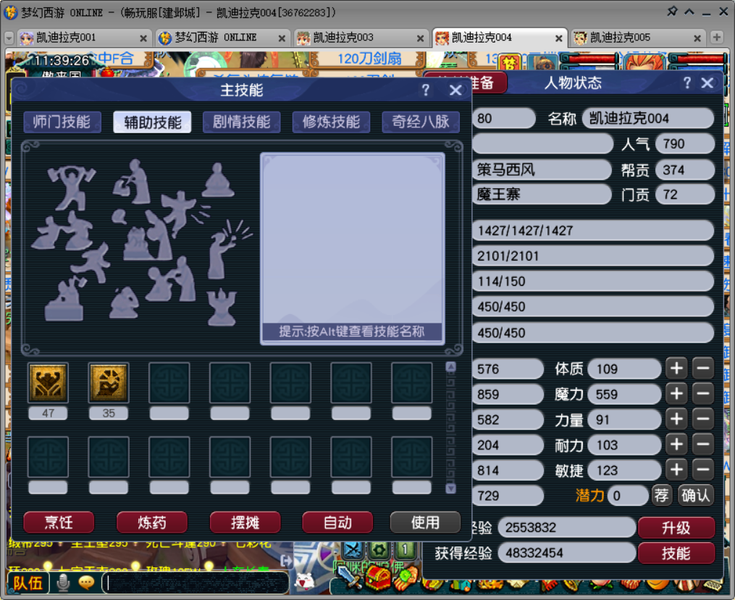Screen dimensions: 735x600
Task: Close the 凯迪拉克001 tab
Action: [x=143, y=38]
